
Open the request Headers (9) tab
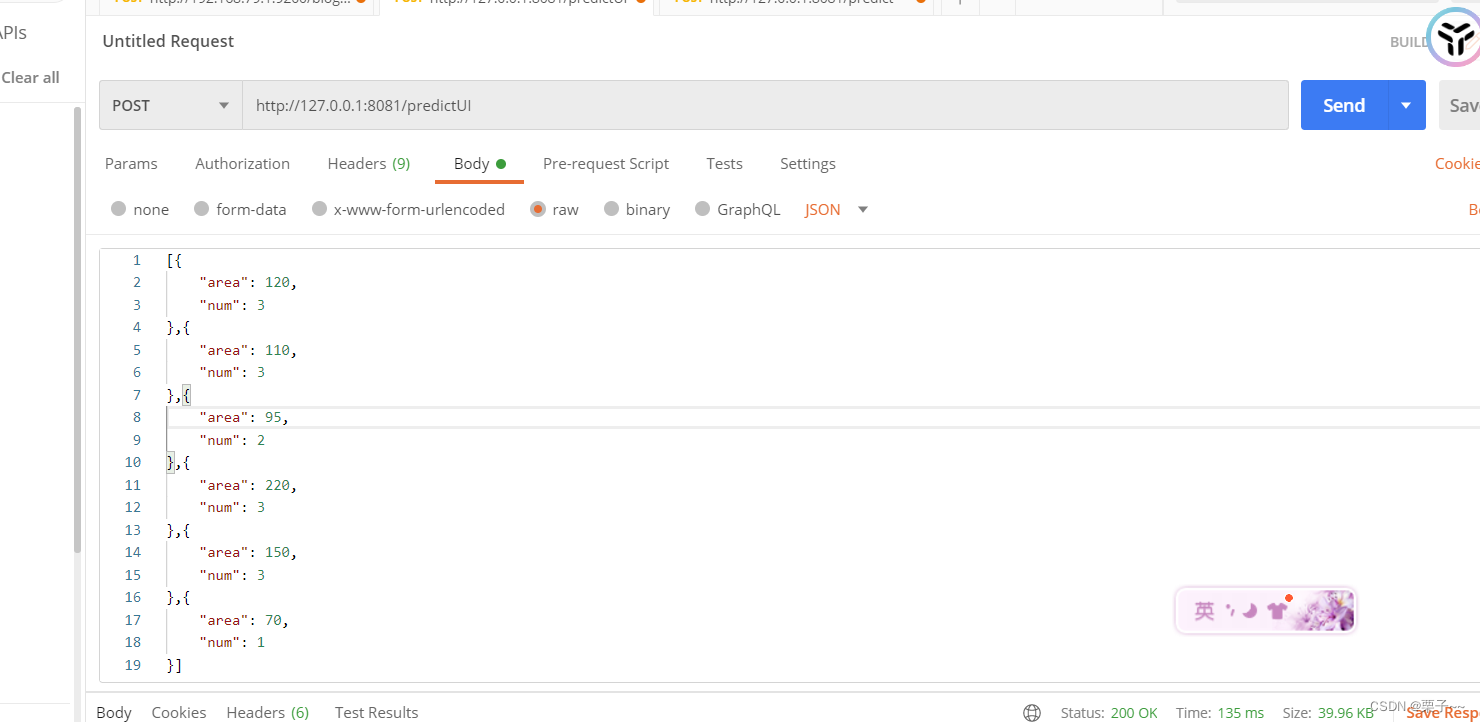369,164
